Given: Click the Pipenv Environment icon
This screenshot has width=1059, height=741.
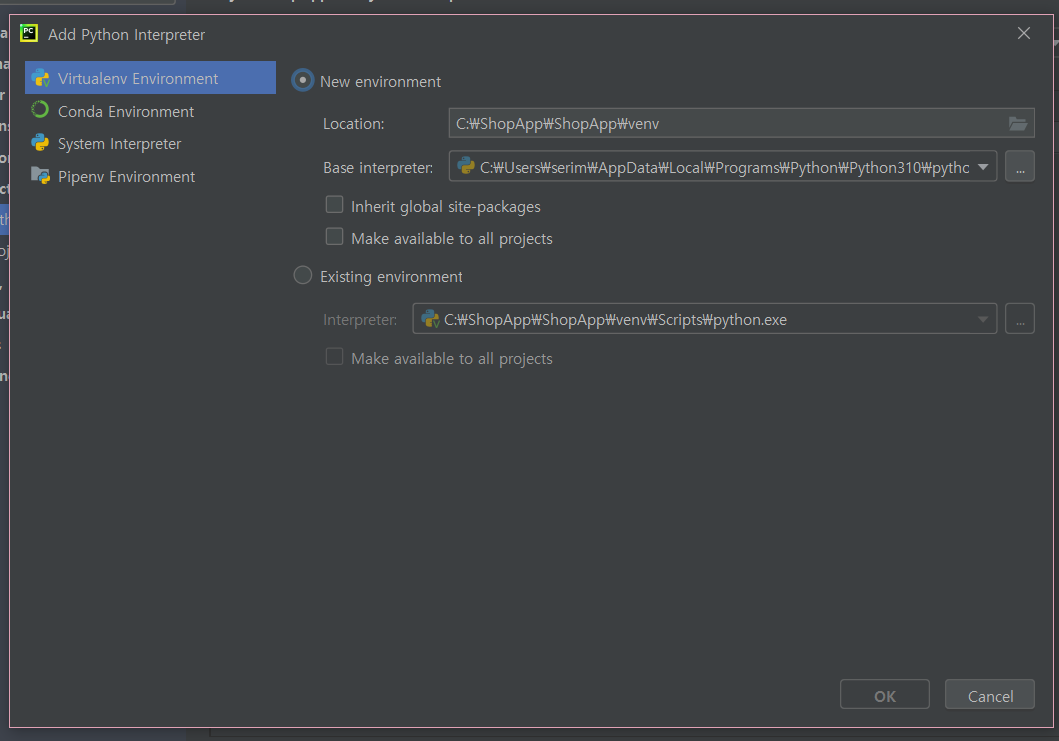Looking at the screenshot, I should (x=40, y=176).
